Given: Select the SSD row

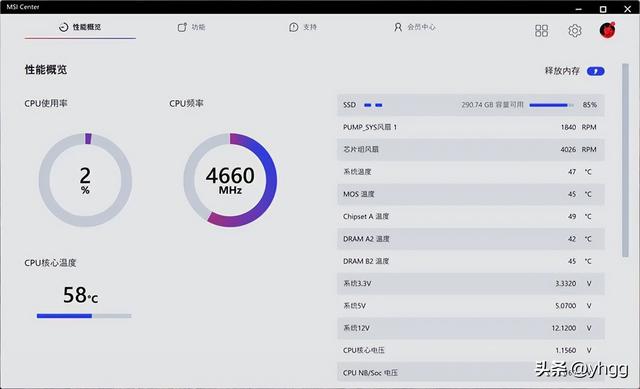Looking at the screenshot, I should tap(471, 105).
